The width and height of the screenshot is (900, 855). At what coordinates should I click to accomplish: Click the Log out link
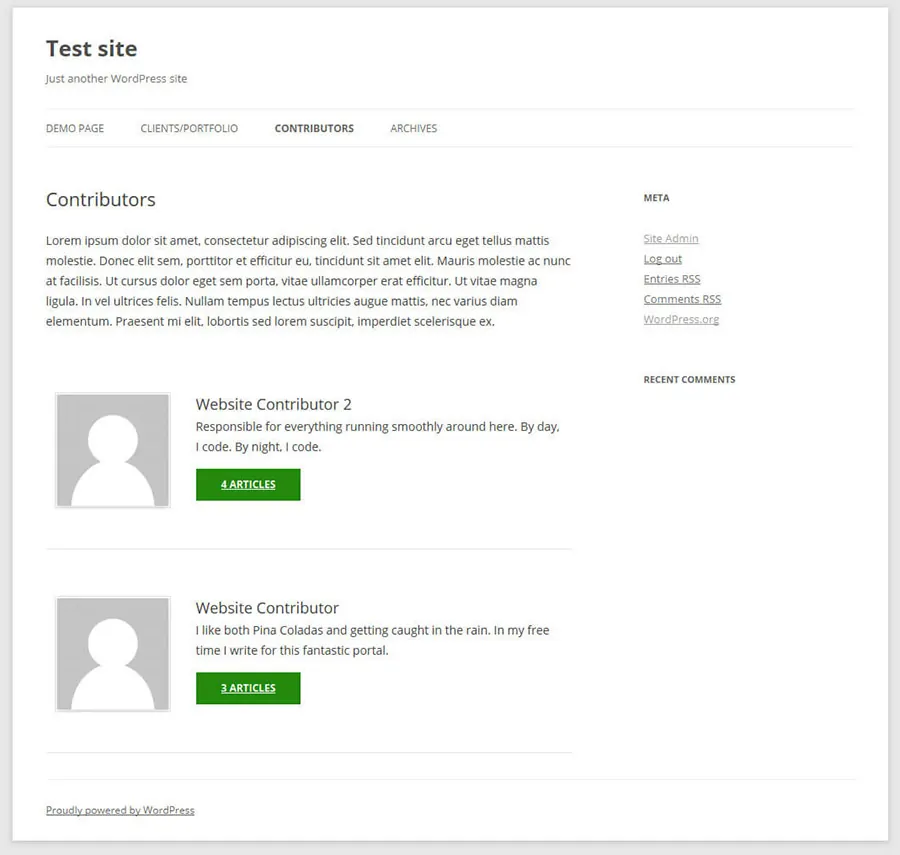[x=663, y=259]
